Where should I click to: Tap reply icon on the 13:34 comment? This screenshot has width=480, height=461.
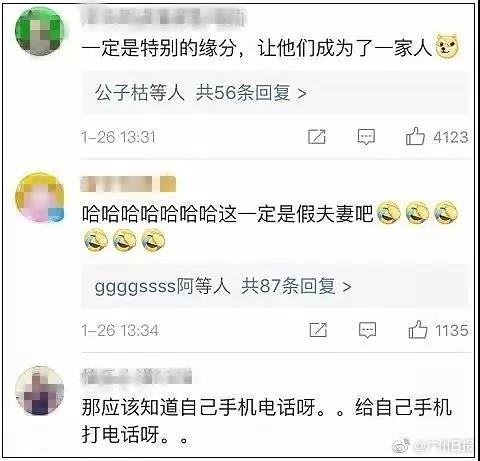tap(367, 330)
